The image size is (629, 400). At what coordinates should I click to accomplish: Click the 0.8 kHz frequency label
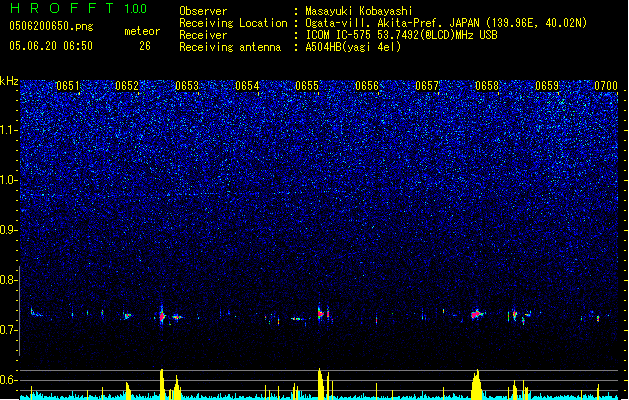(9, 280)
